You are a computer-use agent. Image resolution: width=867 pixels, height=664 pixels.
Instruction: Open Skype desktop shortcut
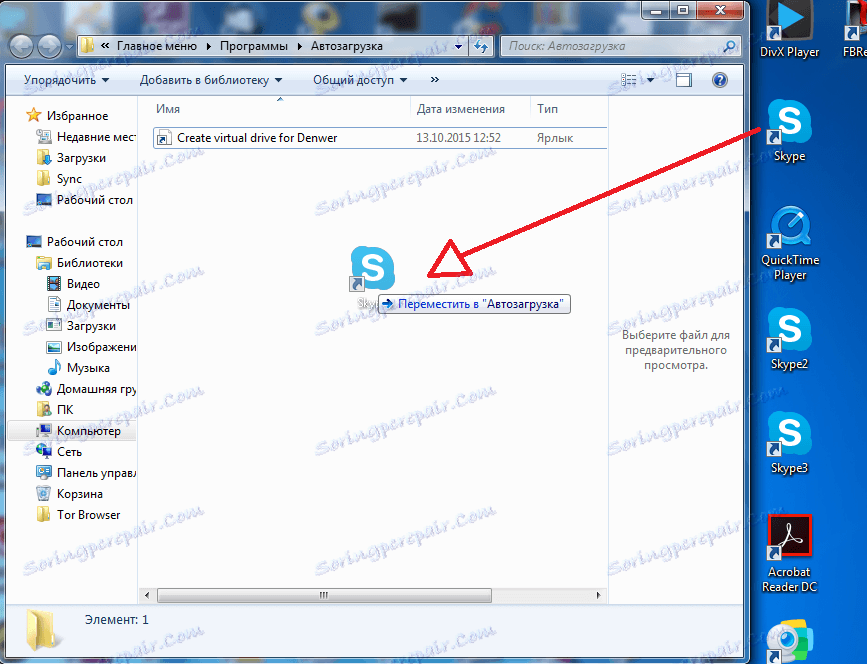point(789,130)
